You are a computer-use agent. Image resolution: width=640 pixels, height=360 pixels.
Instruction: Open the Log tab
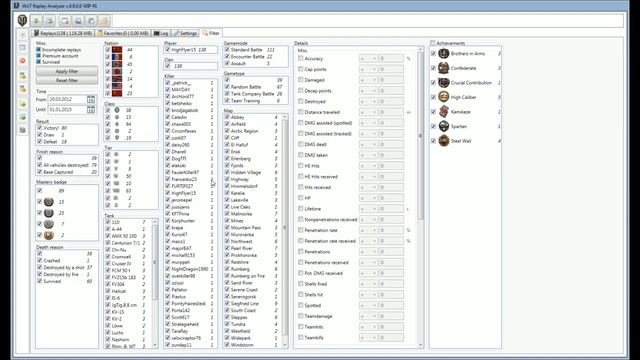[x=161, y=33]
